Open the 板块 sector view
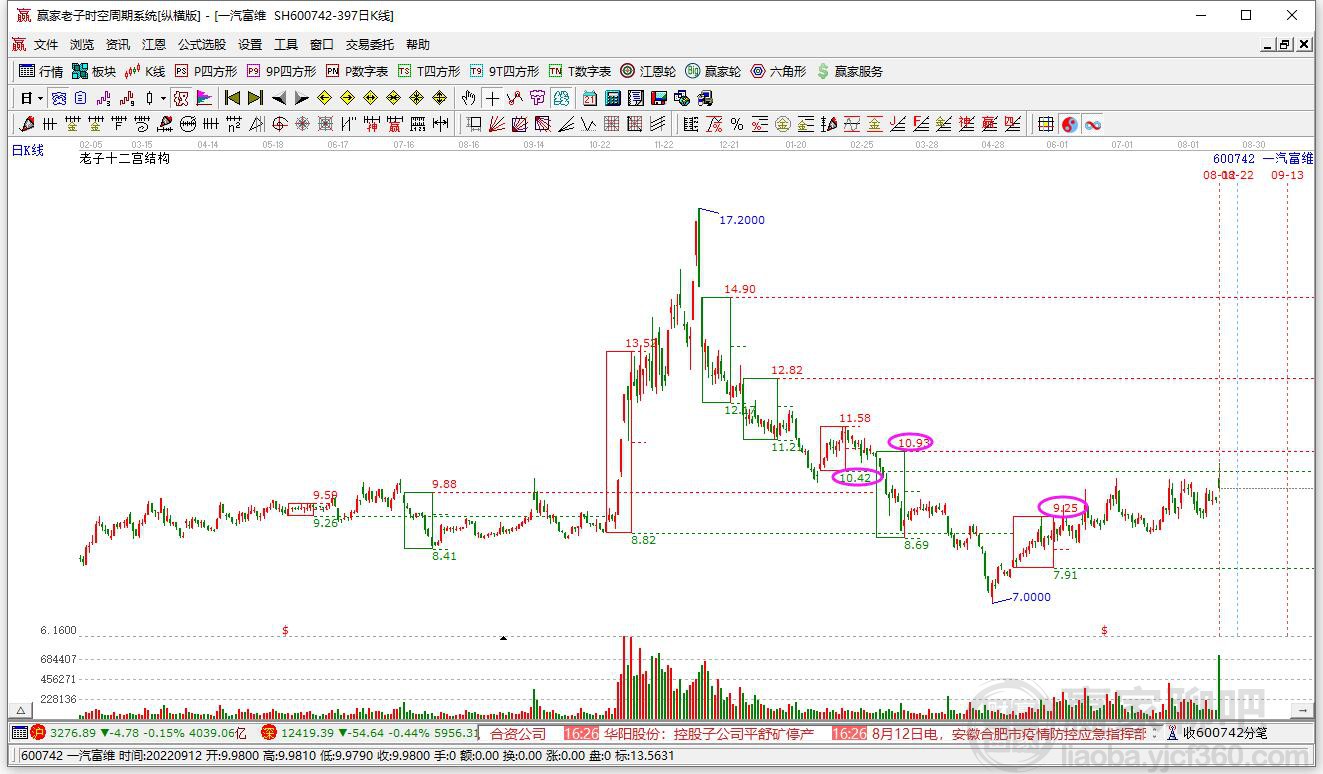Viewport: 1323px width, 774px height. point(94,71)
